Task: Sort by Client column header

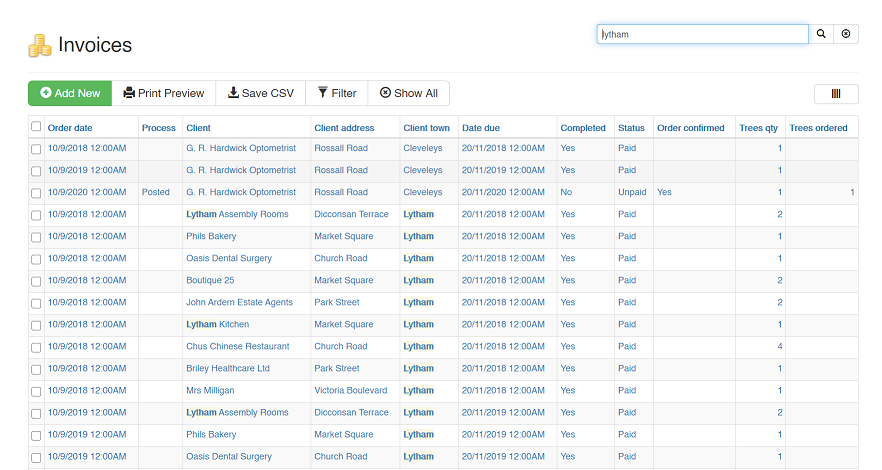Action: [x=199, y=128]
